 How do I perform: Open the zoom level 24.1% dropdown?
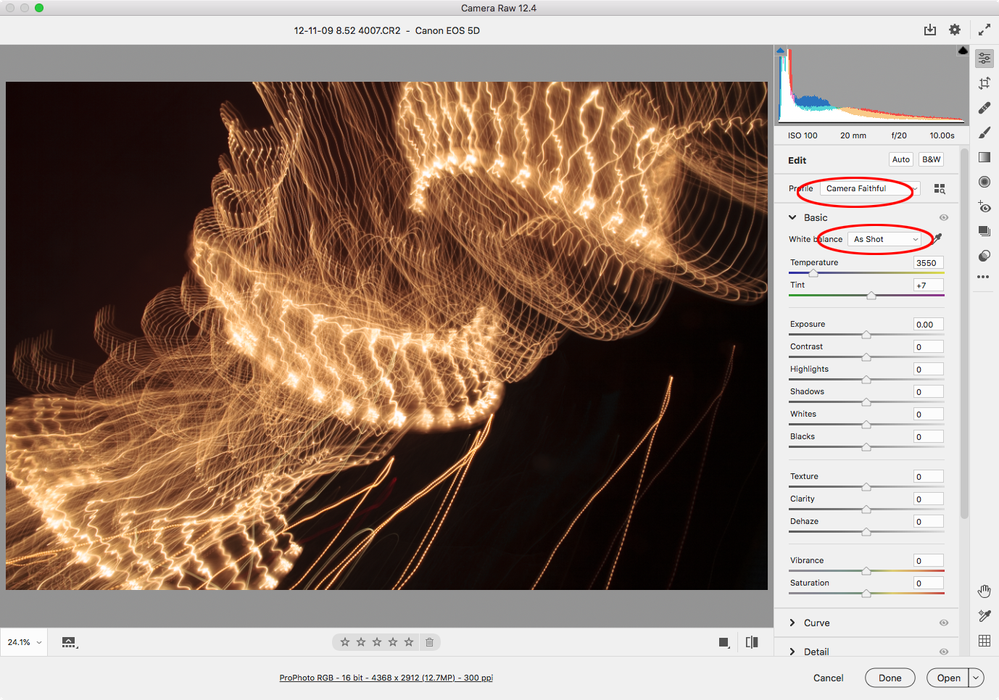point(24,642)
